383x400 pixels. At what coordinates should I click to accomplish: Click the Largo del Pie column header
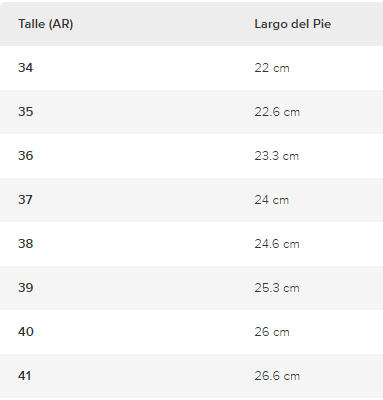[x=293, y=24]
